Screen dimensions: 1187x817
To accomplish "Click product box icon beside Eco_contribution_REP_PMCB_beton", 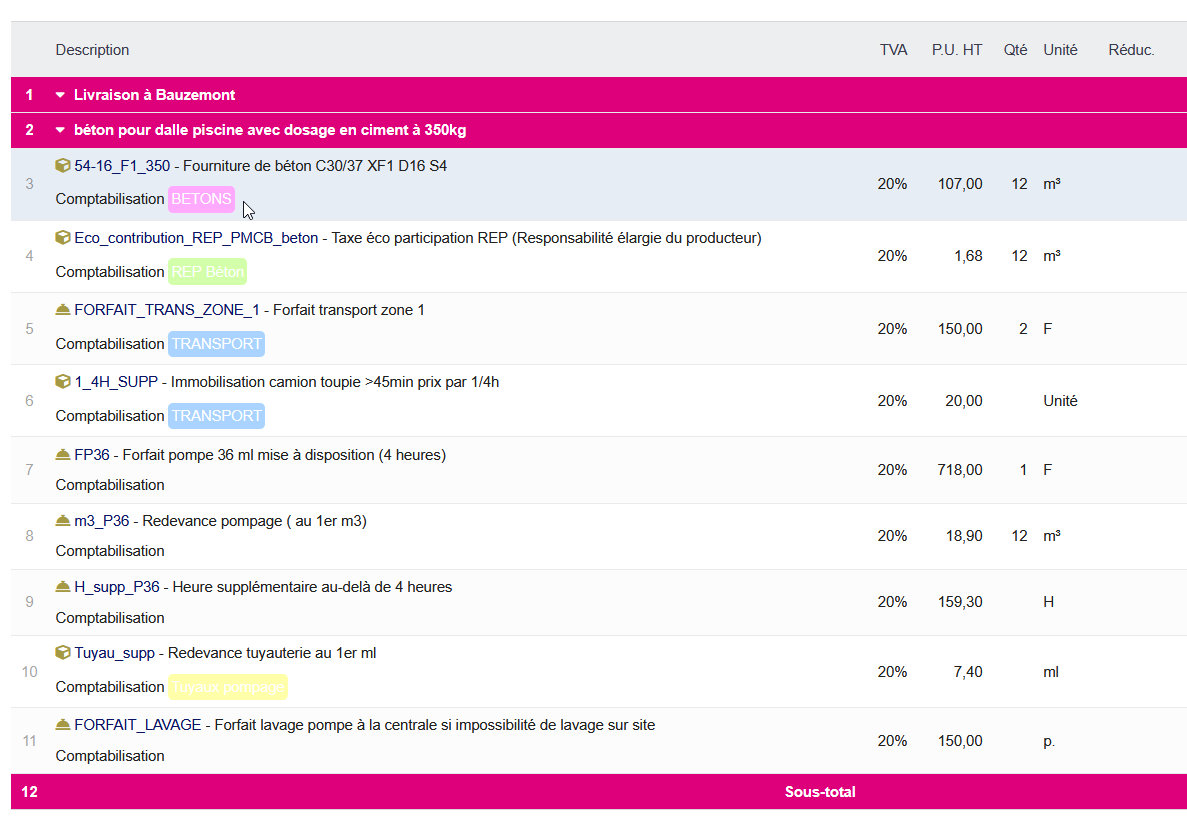I will (63, 238).
